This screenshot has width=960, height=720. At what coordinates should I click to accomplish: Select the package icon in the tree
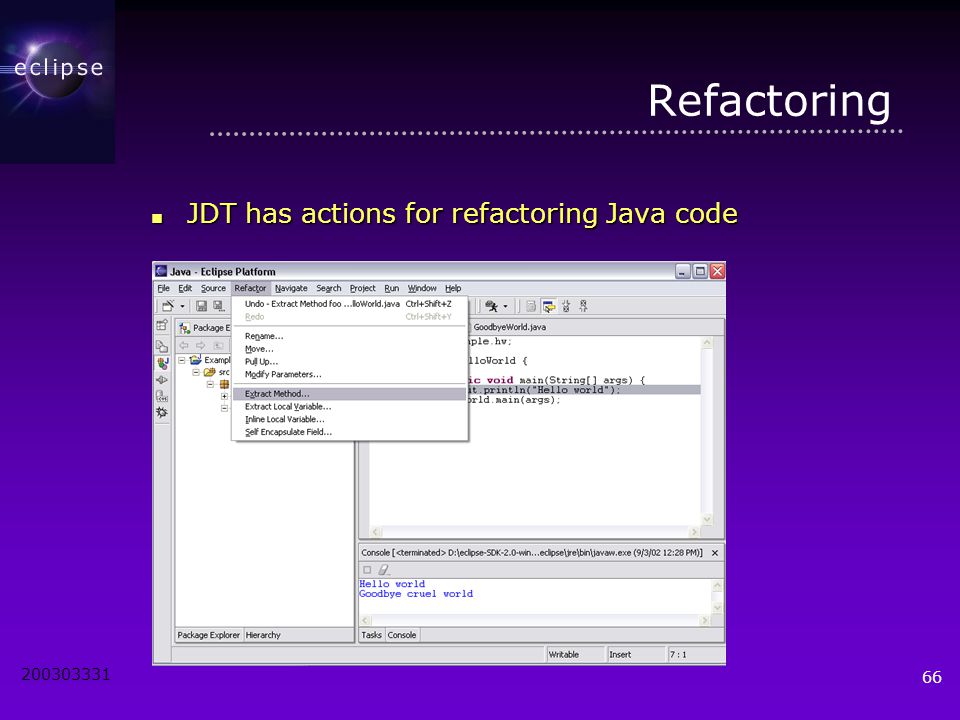224,384
